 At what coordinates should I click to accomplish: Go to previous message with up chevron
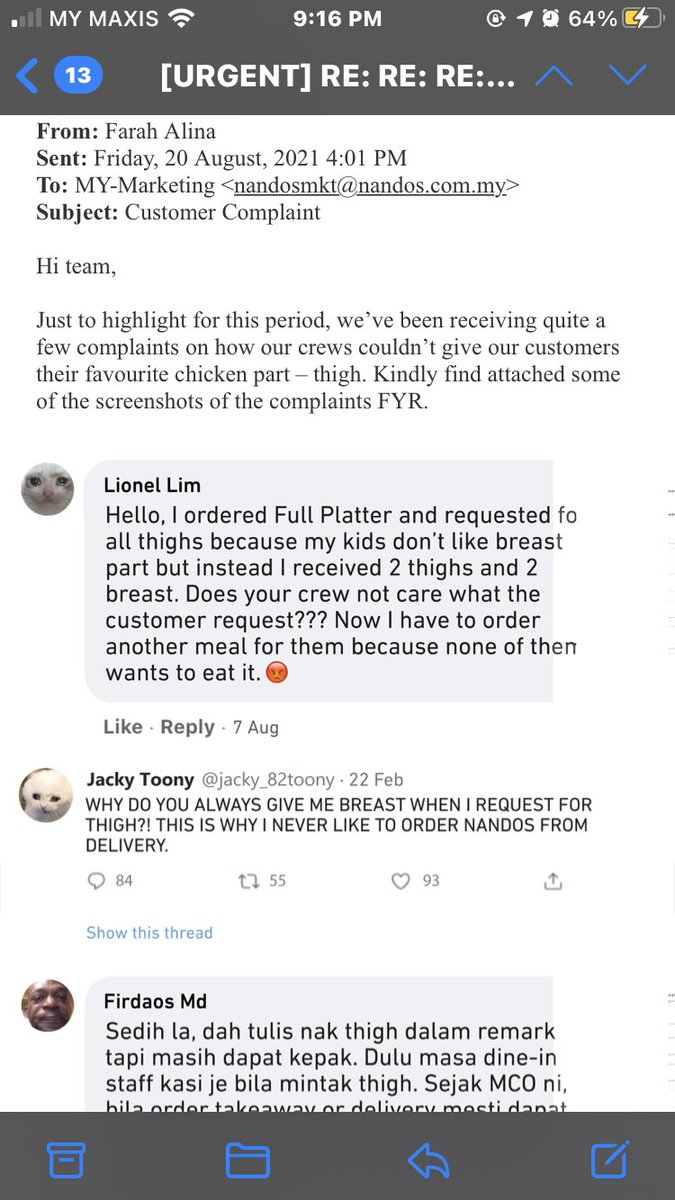pos(555,76)
